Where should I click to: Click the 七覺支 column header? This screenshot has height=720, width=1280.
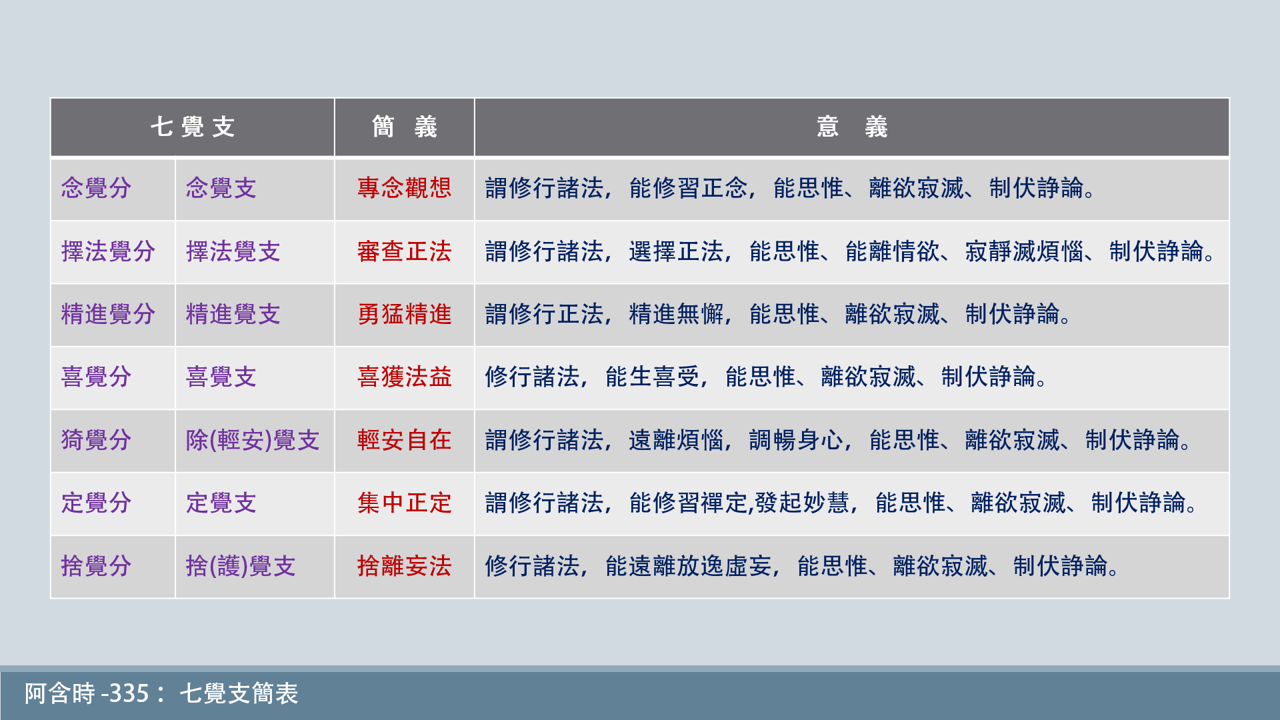tap(192, 127)
